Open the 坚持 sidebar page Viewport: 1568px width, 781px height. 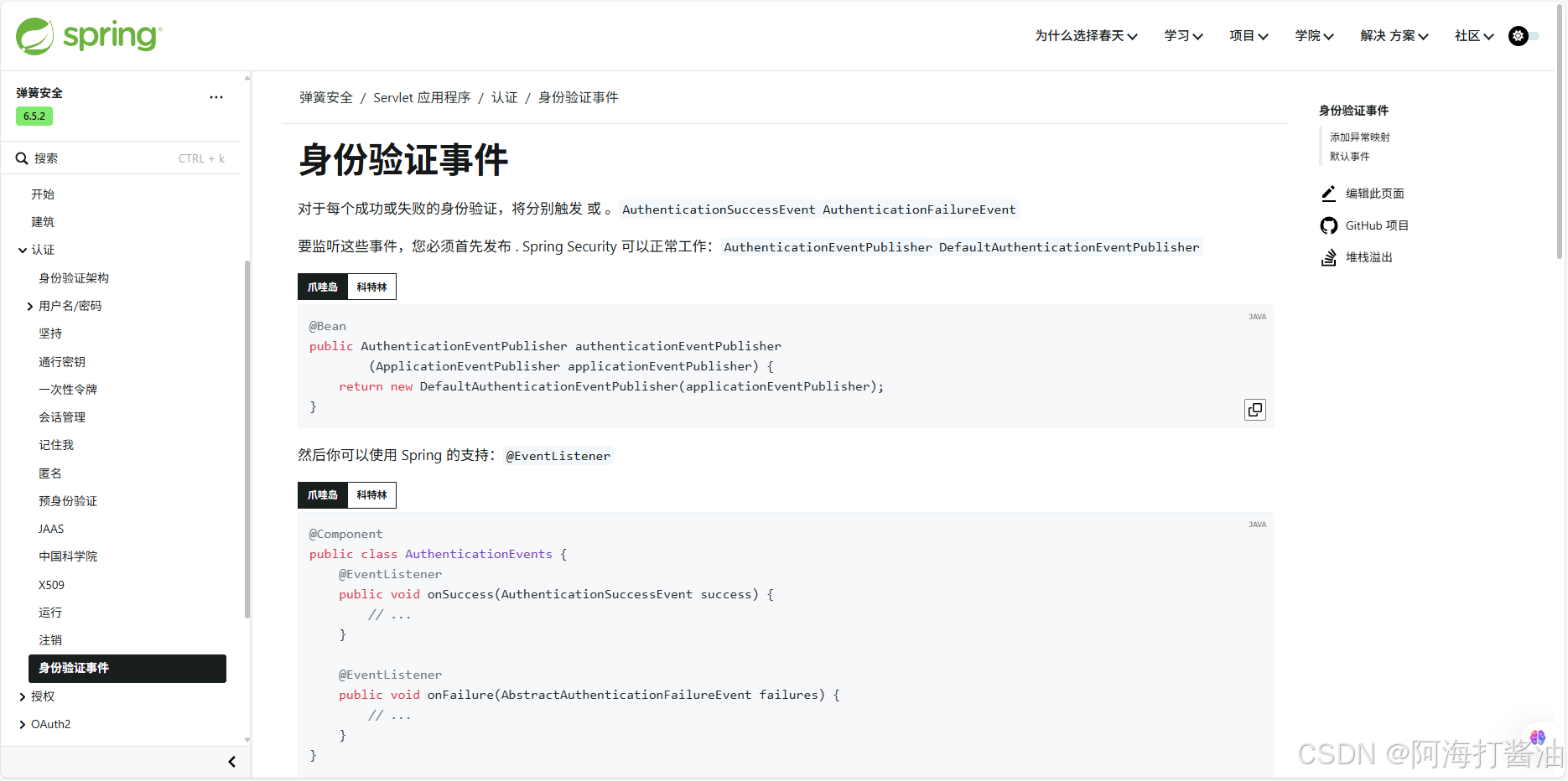click(x=50, y=334)
